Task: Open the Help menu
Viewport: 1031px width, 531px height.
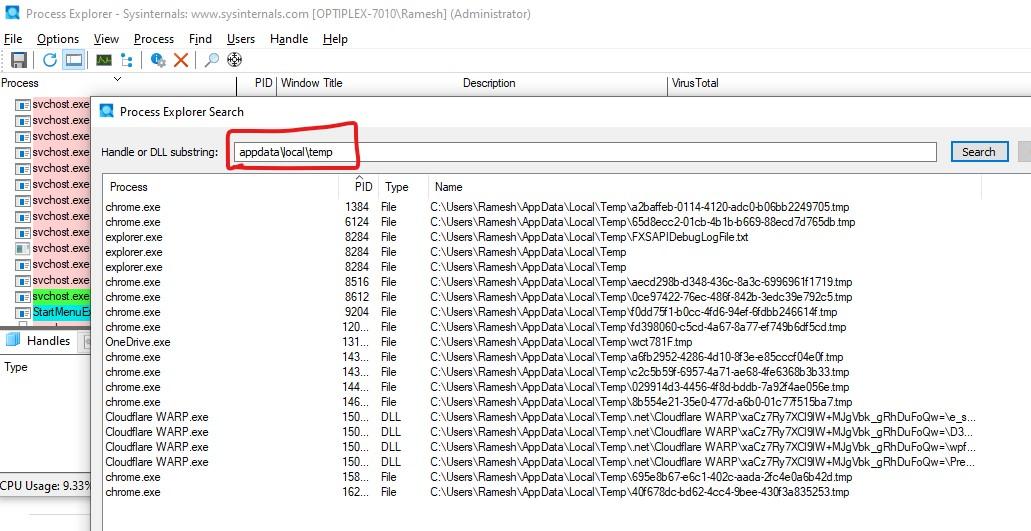Action: tap(335, 39)
